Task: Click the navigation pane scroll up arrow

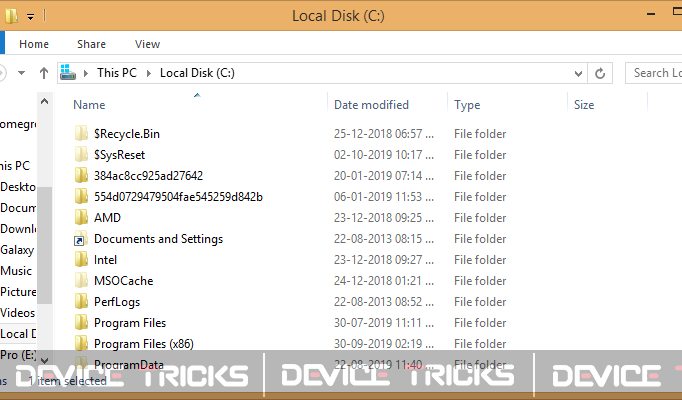Action: 44,102
